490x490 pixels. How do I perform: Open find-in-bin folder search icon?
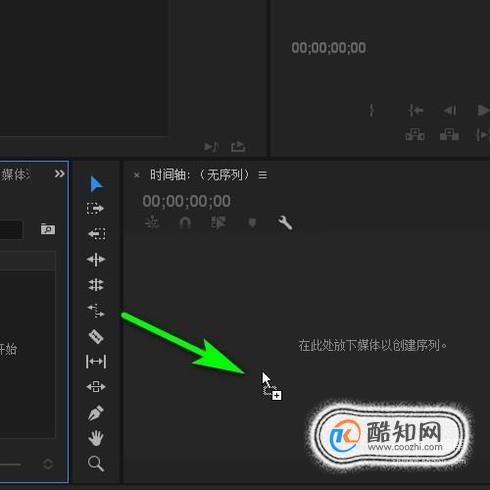click(48, 229)
